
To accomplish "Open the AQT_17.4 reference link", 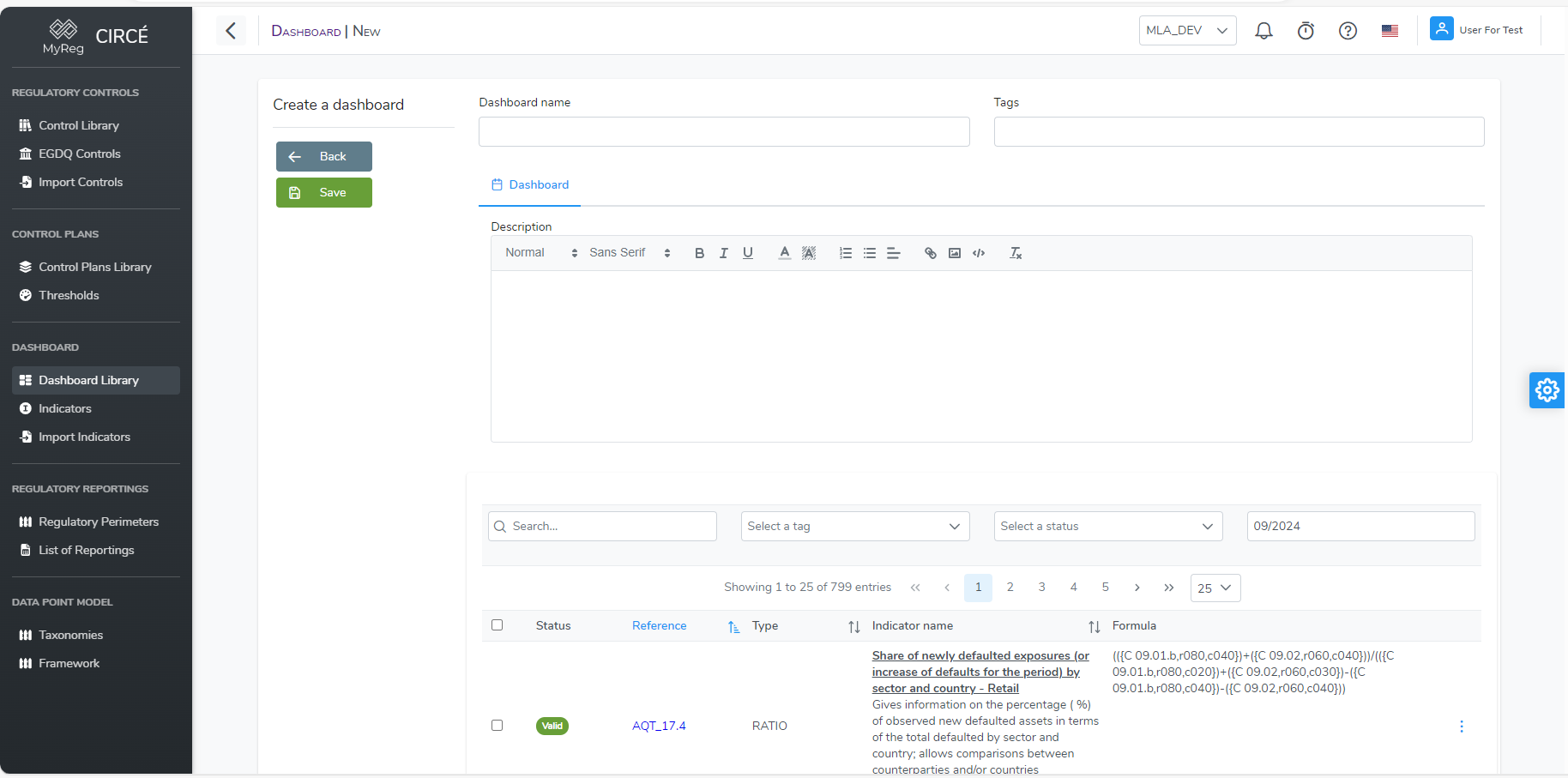I will (x=659, y=725).
